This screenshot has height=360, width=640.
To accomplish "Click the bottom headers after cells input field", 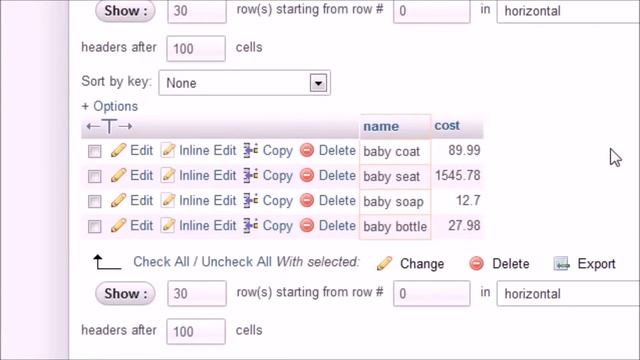I will (196, 331).
